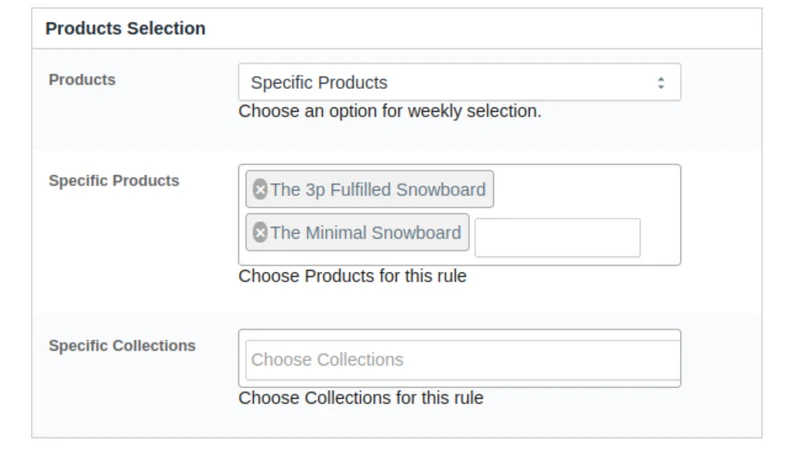Click the Products field label
Viewport: 800px width, 450px height.
tap(82, 80)
